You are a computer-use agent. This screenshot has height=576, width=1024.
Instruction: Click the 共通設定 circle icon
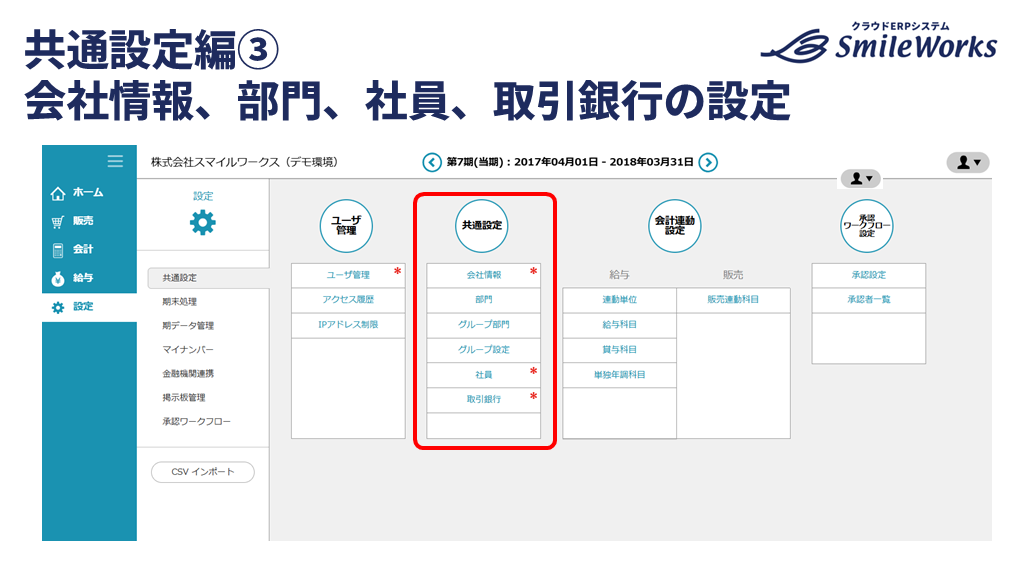pyautogui.click(x=482, y=226)
